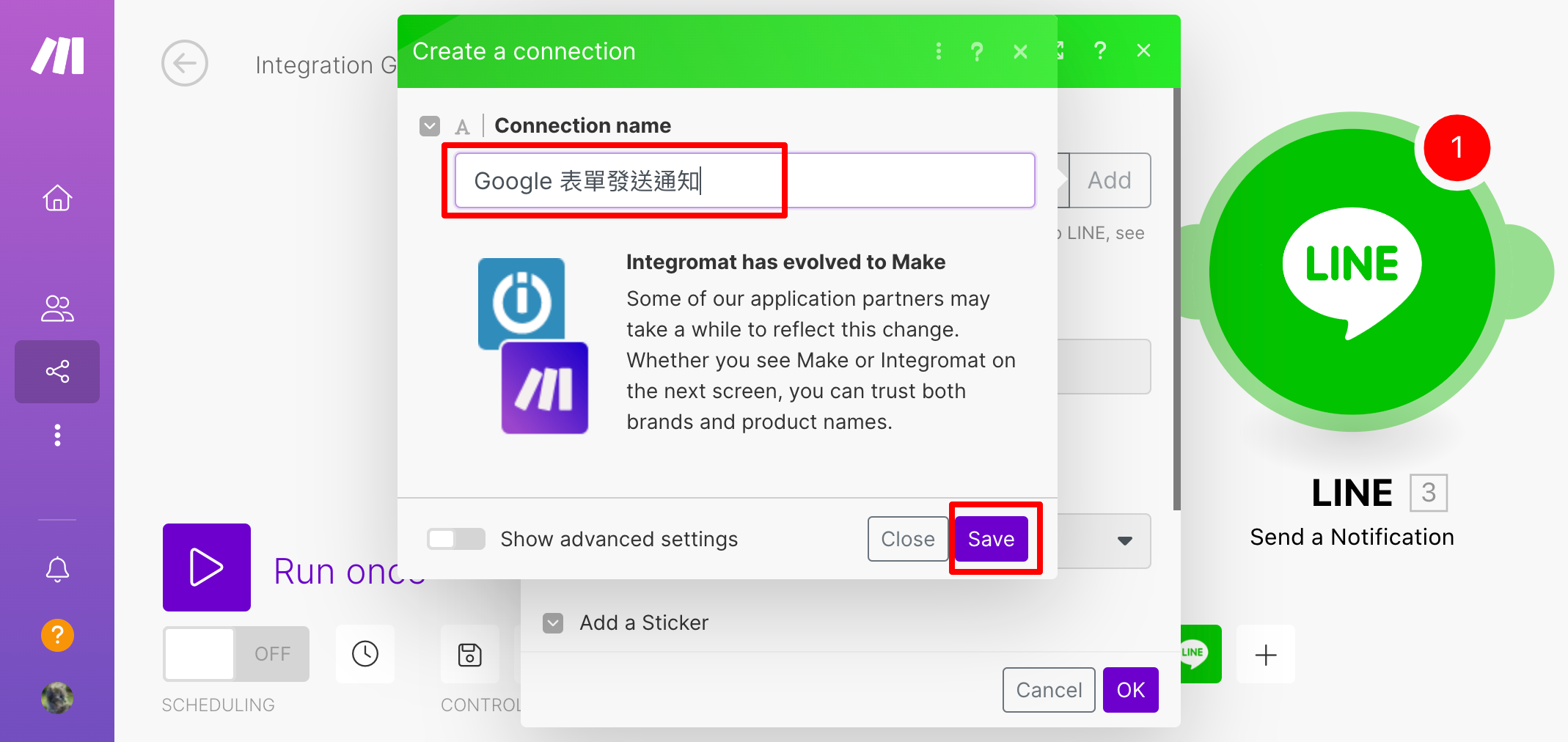Click the save scenario disk icon

click(470, 654)
